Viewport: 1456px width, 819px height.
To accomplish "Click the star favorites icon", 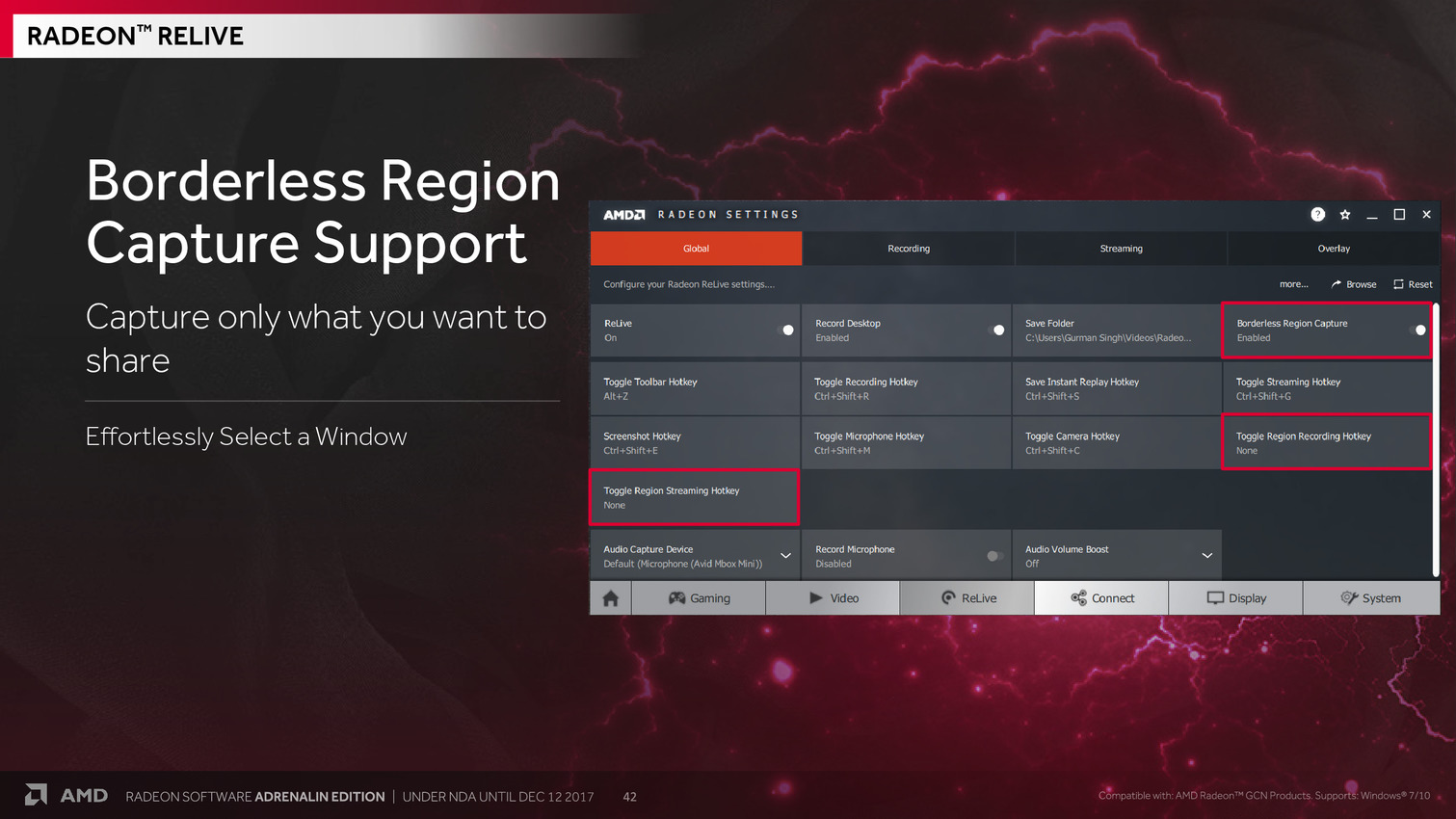I will [x=1344, y=215].
